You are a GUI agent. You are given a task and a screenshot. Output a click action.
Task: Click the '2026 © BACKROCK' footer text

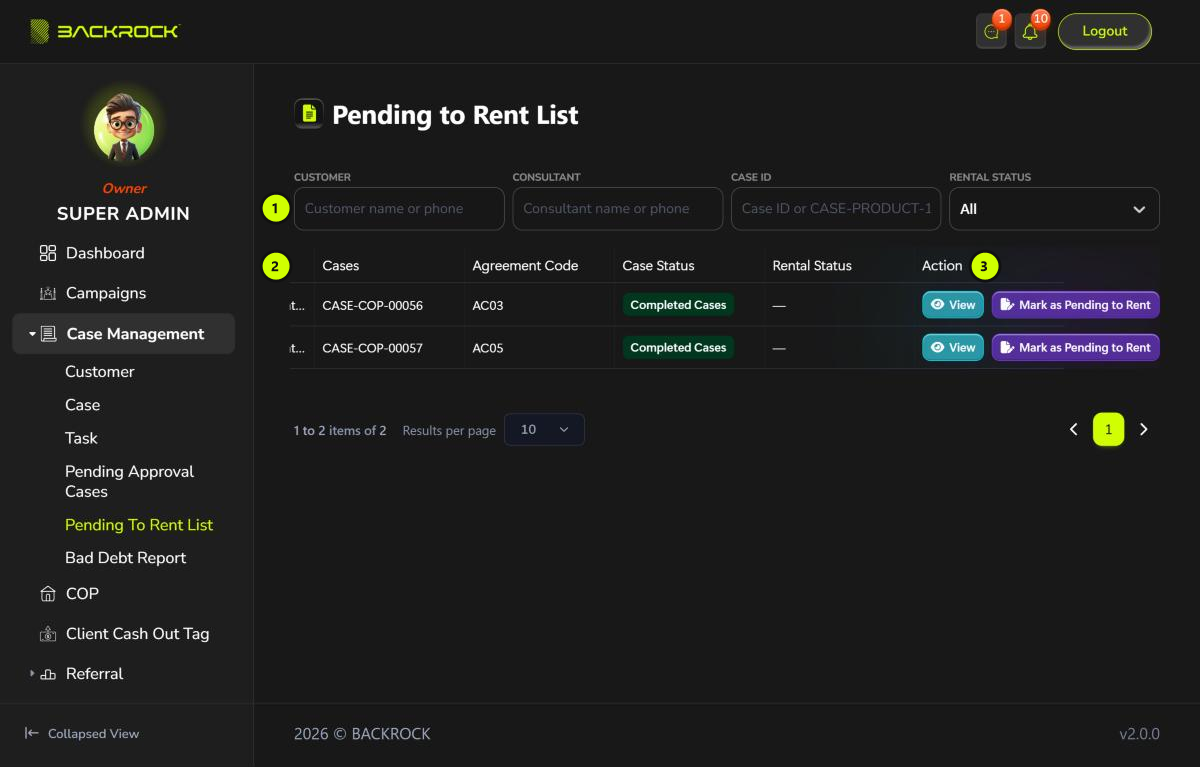point(362,734)
